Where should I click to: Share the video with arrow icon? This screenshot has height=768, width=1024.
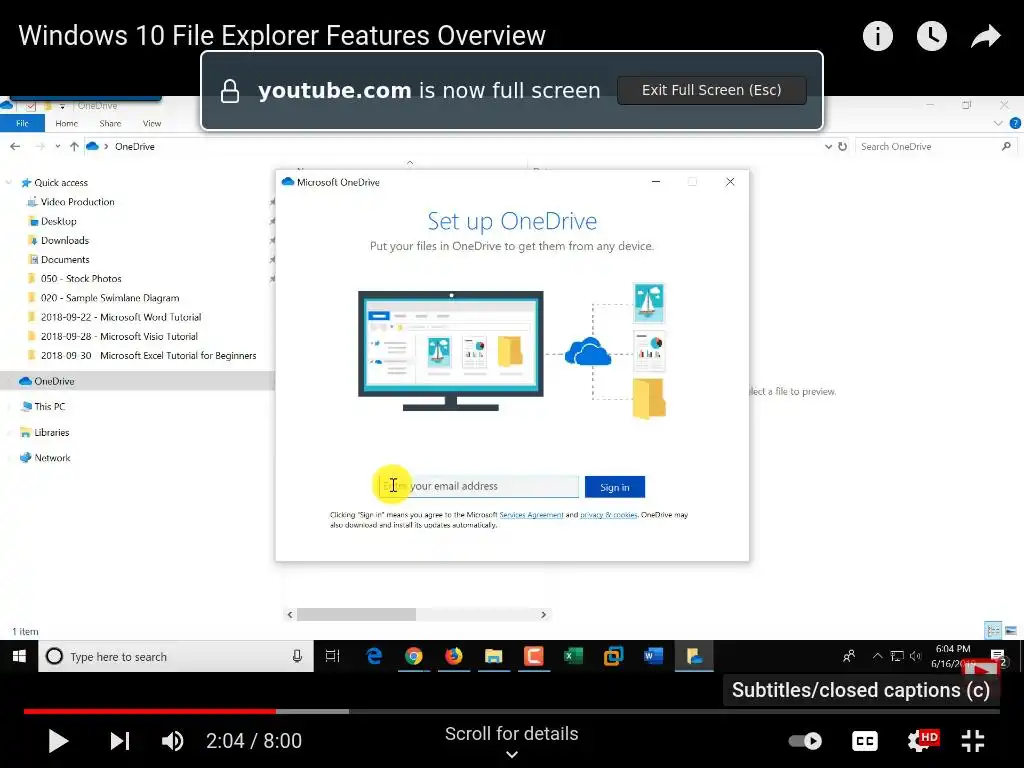point(985,36)
